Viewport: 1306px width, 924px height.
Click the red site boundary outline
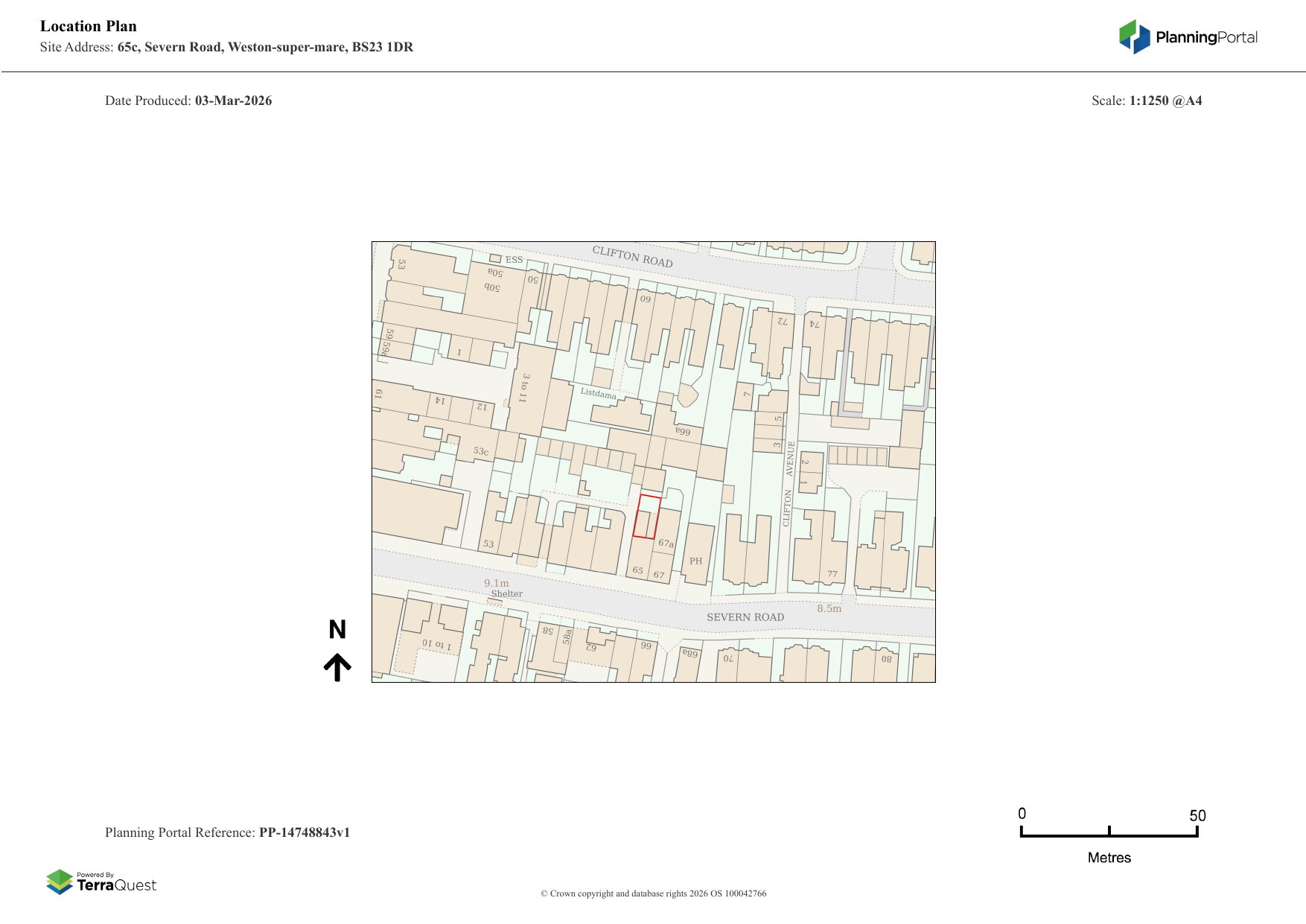[646, 517]
